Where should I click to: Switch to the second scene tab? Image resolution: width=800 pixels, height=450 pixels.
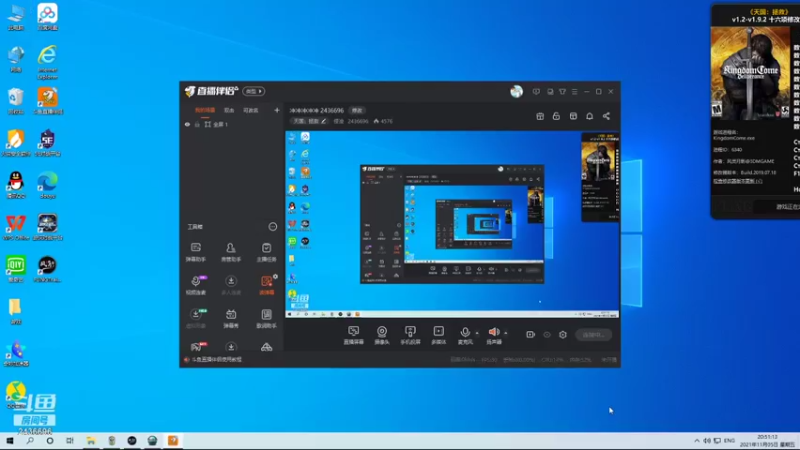229,110
